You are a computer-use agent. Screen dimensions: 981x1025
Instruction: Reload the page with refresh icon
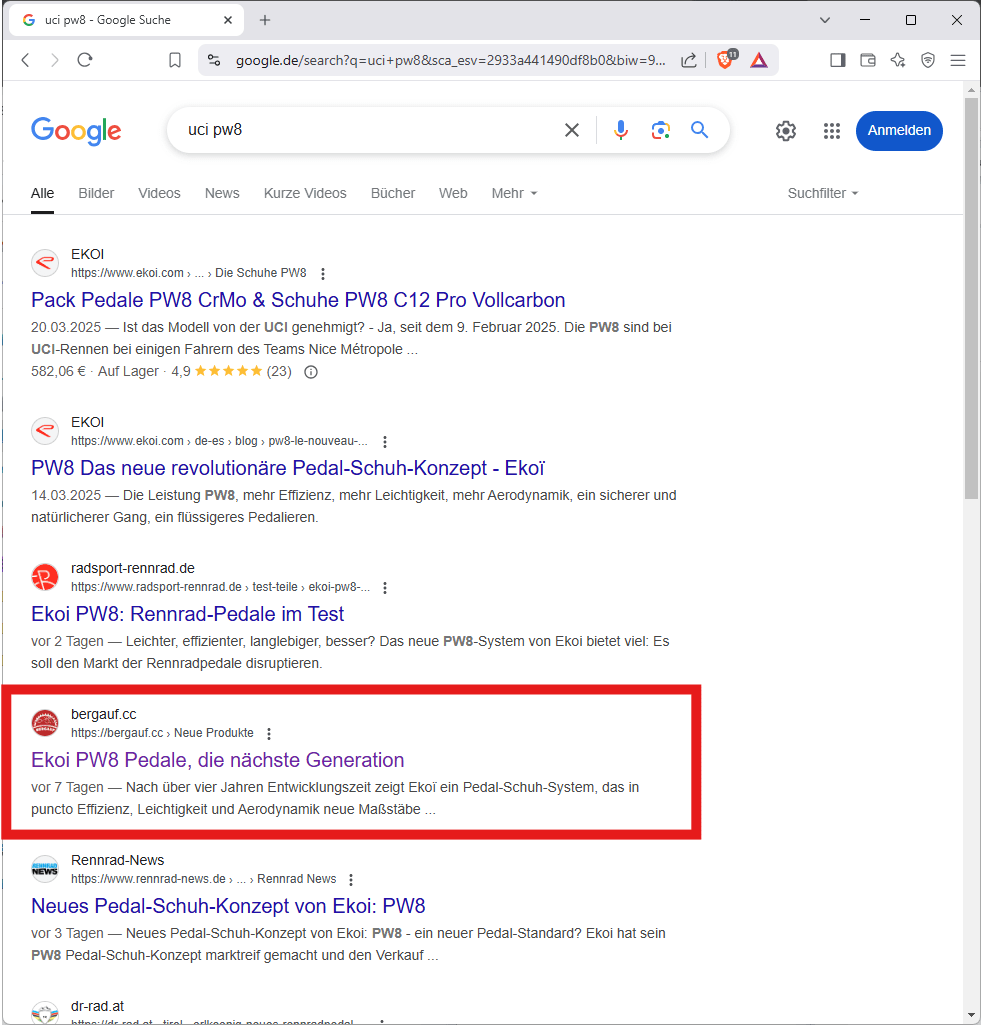pos(85,60)
